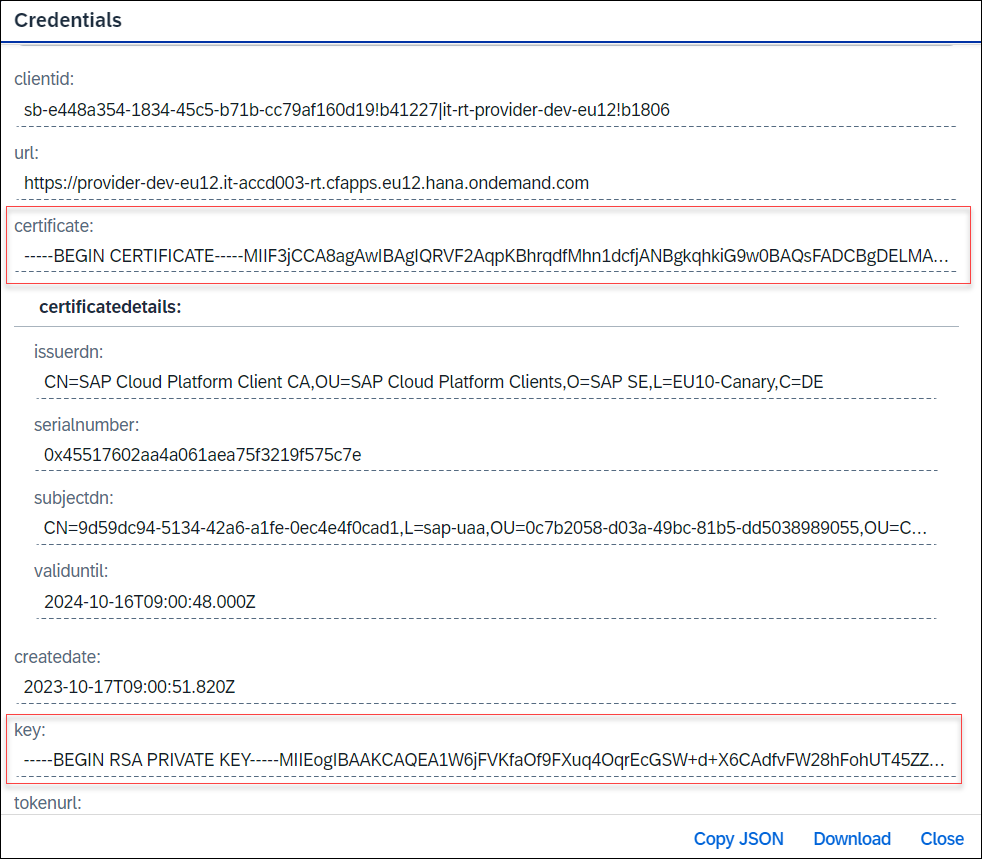
Task: Click the Copy JSON button
Action: (738, 838)
